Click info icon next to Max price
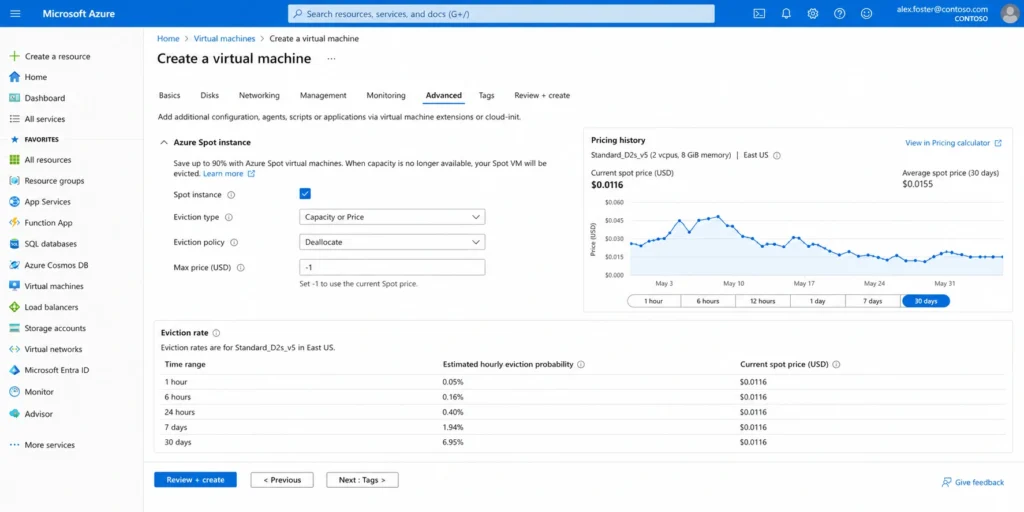Viewport: 1024px width, 512px height. click(x=240, y=268)
